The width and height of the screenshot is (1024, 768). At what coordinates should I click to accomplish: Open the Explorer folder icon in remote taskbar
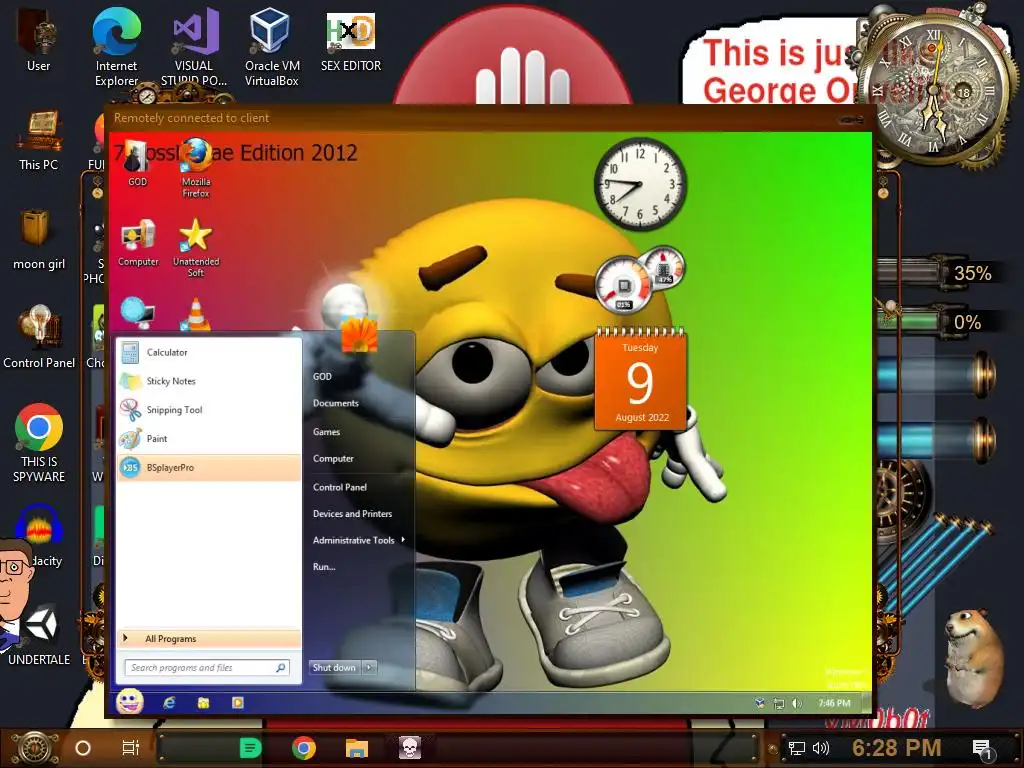204,703
